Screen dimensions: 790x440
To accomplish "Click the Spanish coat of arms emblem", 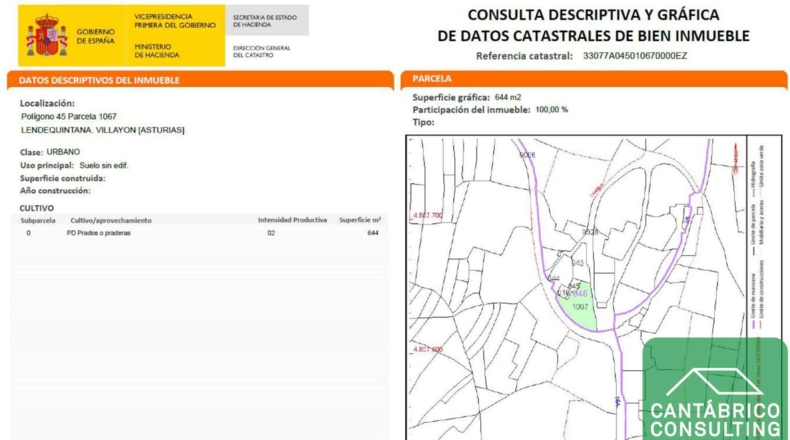I will point(47,35).
